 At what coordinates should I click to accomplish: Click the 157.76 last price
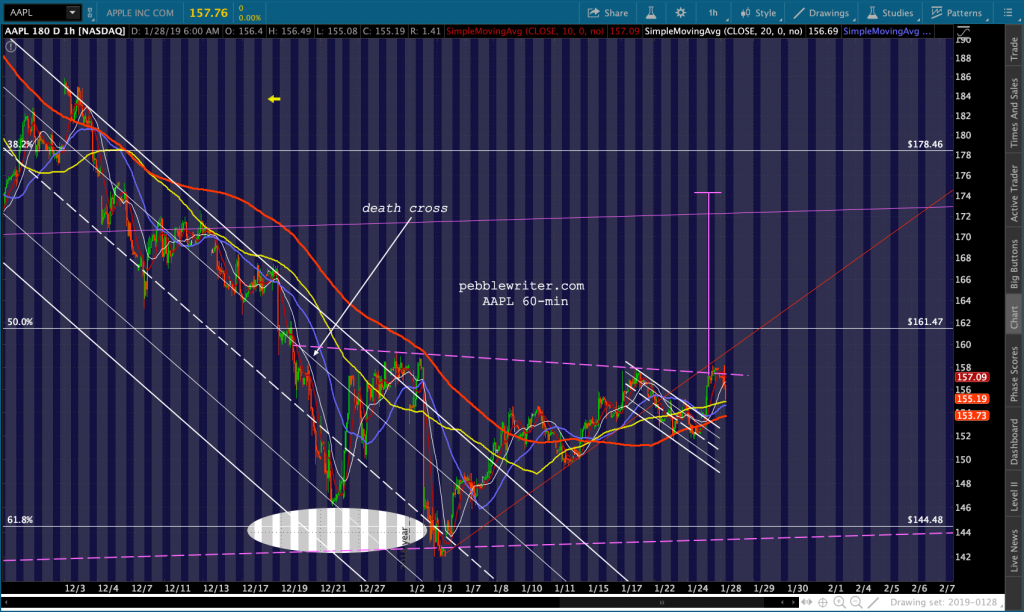click(x=208, y=12)
